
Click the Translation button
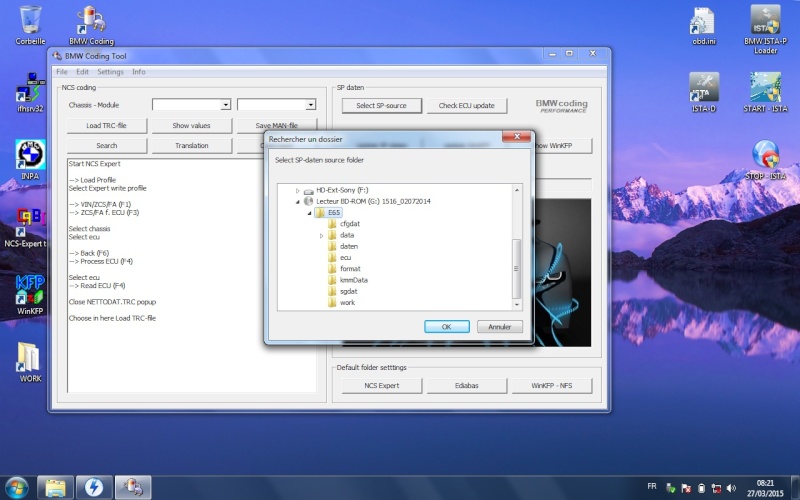click(191, 145)
